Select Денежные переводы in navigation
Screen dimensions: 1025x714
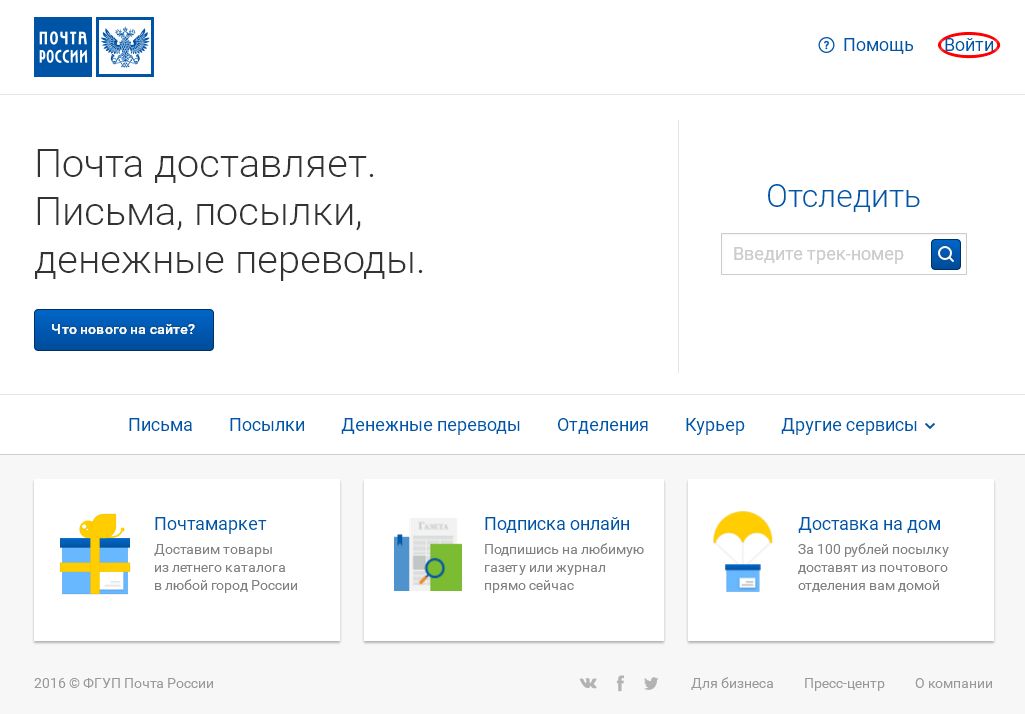click(431, 425)
